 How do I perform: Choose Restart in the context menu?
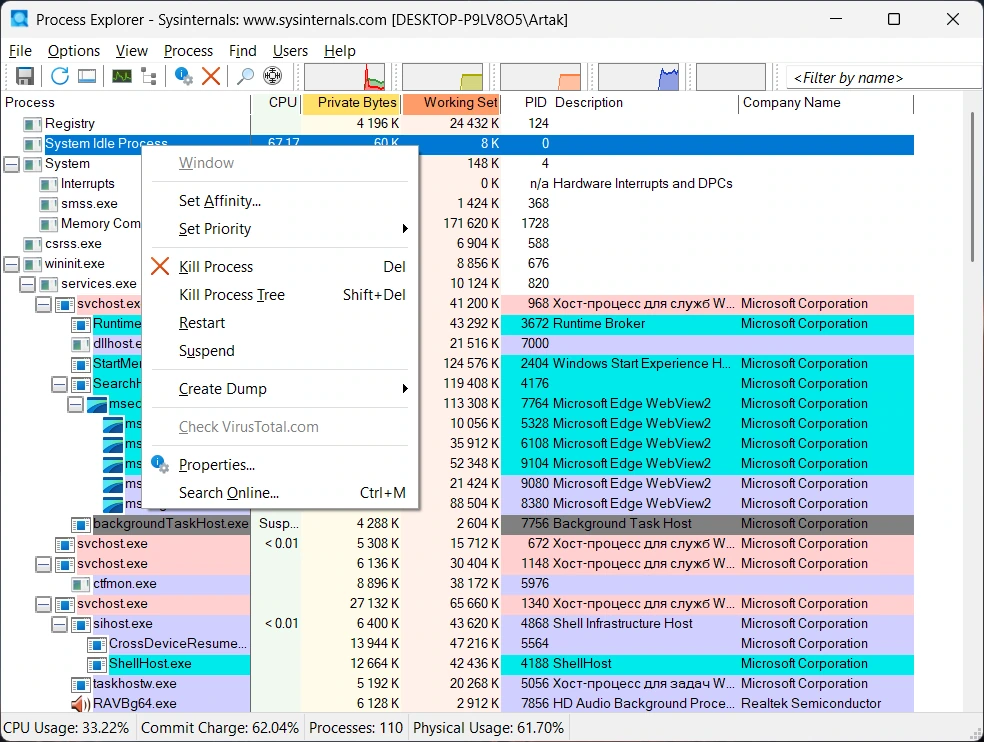tap(280, 323)
